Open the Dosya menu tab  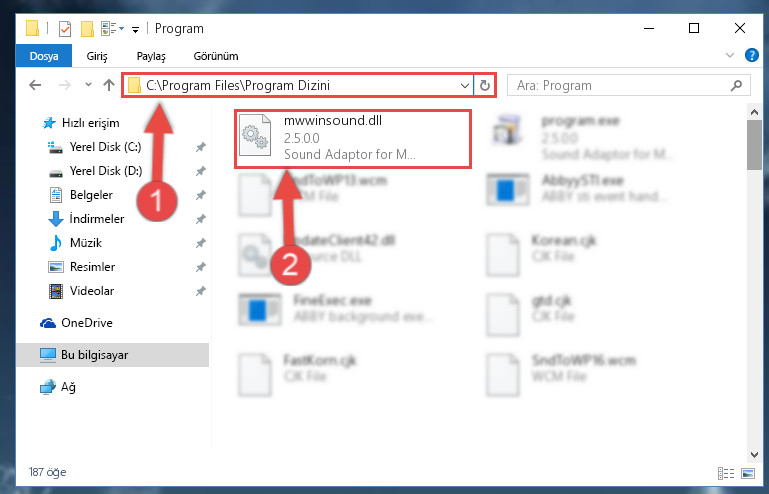pos(44,56)
